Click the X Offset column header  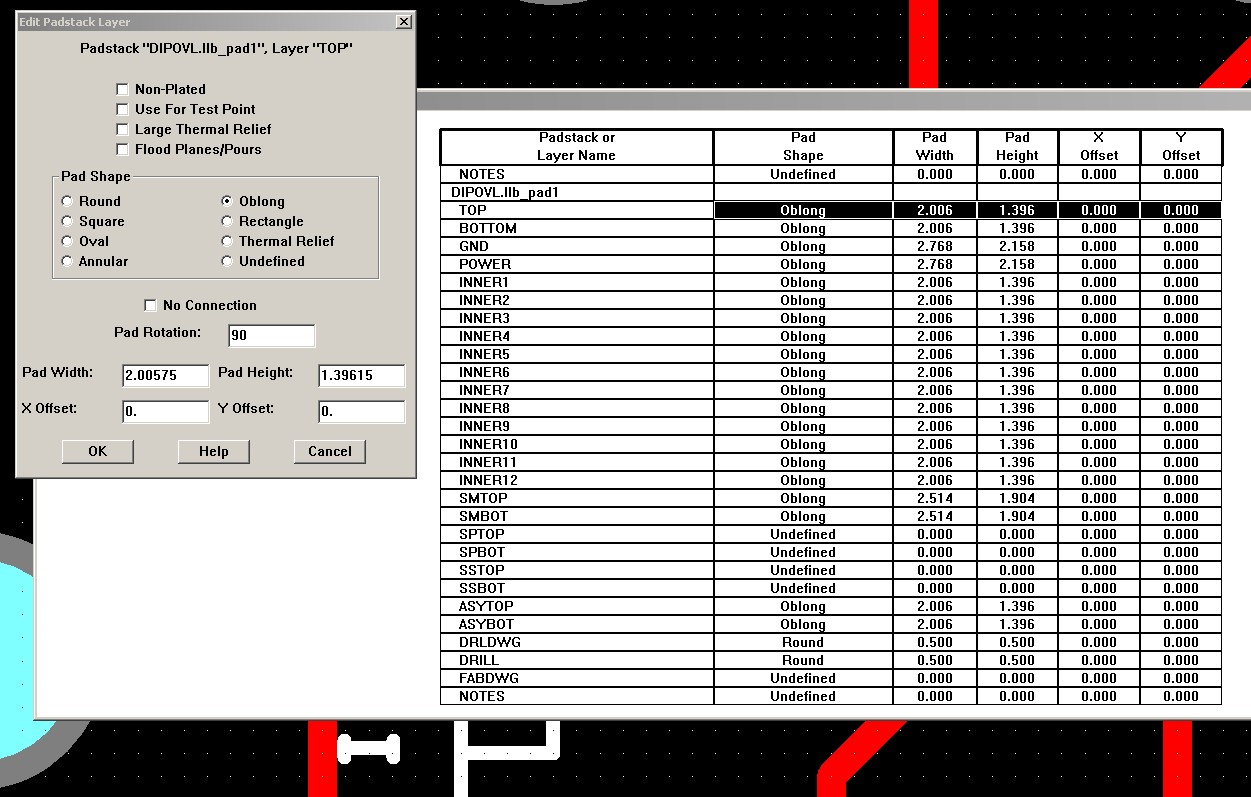click(x=1099, y=147)
